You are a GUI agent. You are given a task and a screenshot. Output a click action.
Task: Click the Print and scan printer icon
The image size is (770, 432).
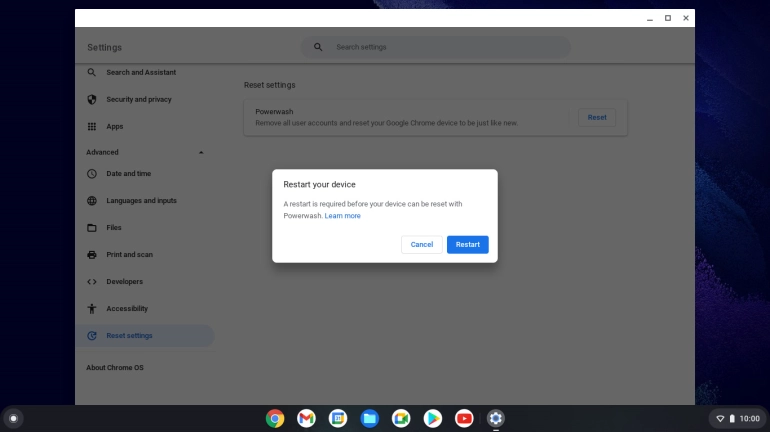pos(92,255)
